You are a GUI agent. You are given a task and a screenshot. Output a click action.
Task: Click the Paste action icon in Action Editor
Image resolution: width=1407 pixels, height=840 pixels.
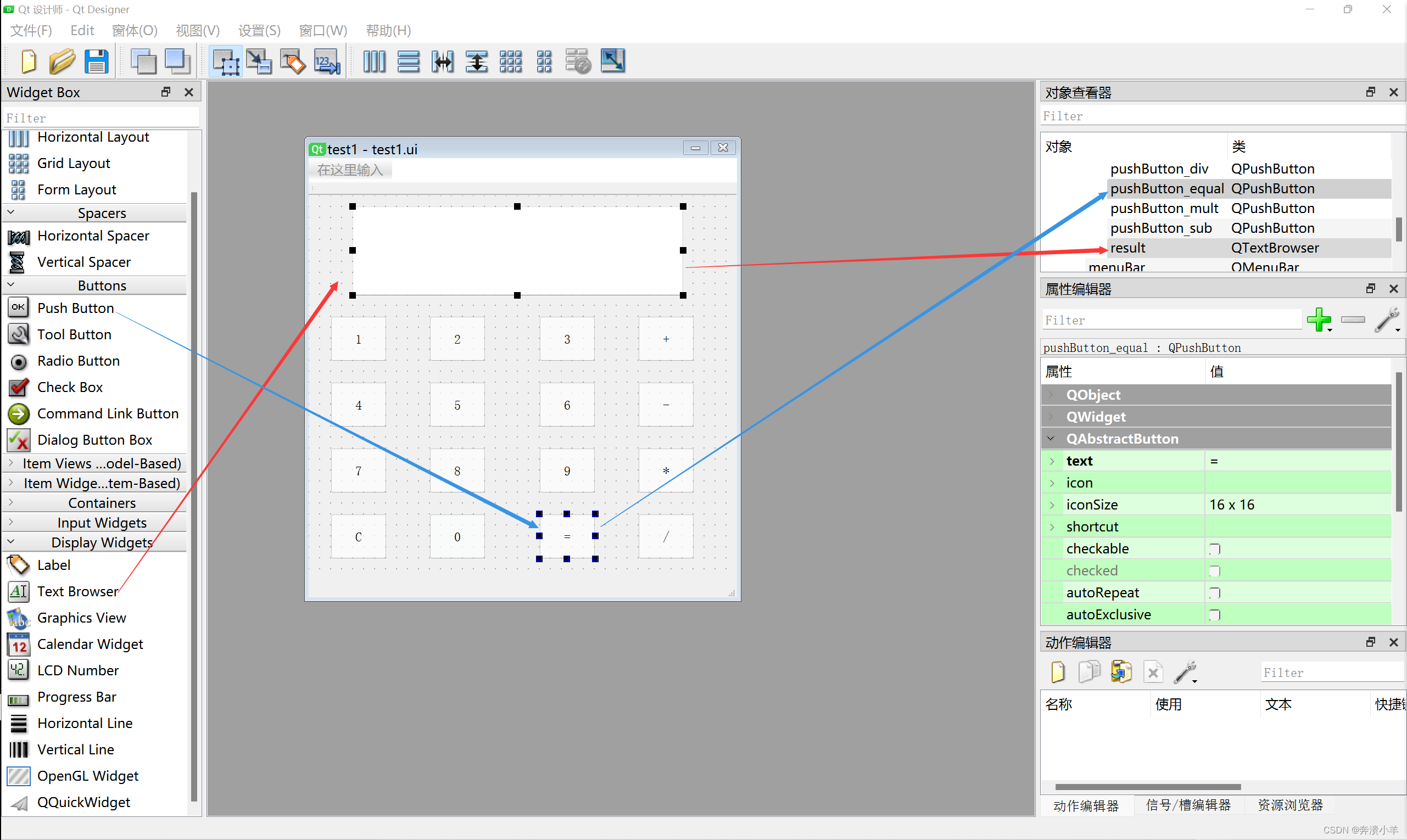pyautogui.click(x=1121, y=672)
